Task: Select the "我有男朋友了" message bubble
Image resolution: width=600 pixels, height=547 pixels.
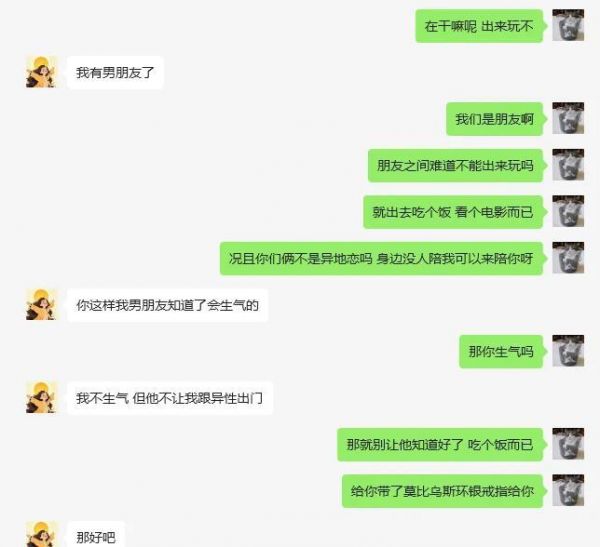Action: coord(115,72)
